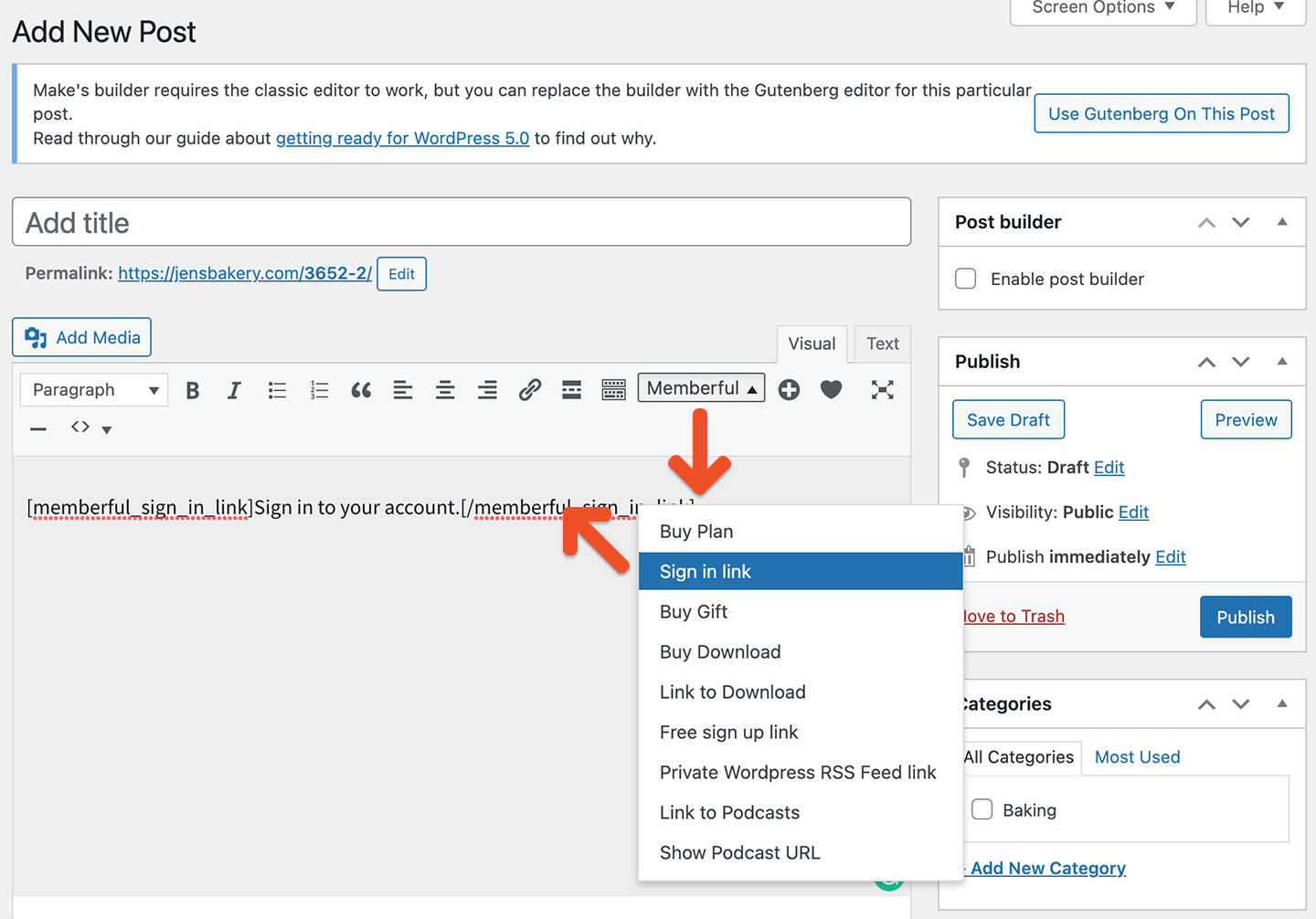Publish the post

pos(1246,617)
